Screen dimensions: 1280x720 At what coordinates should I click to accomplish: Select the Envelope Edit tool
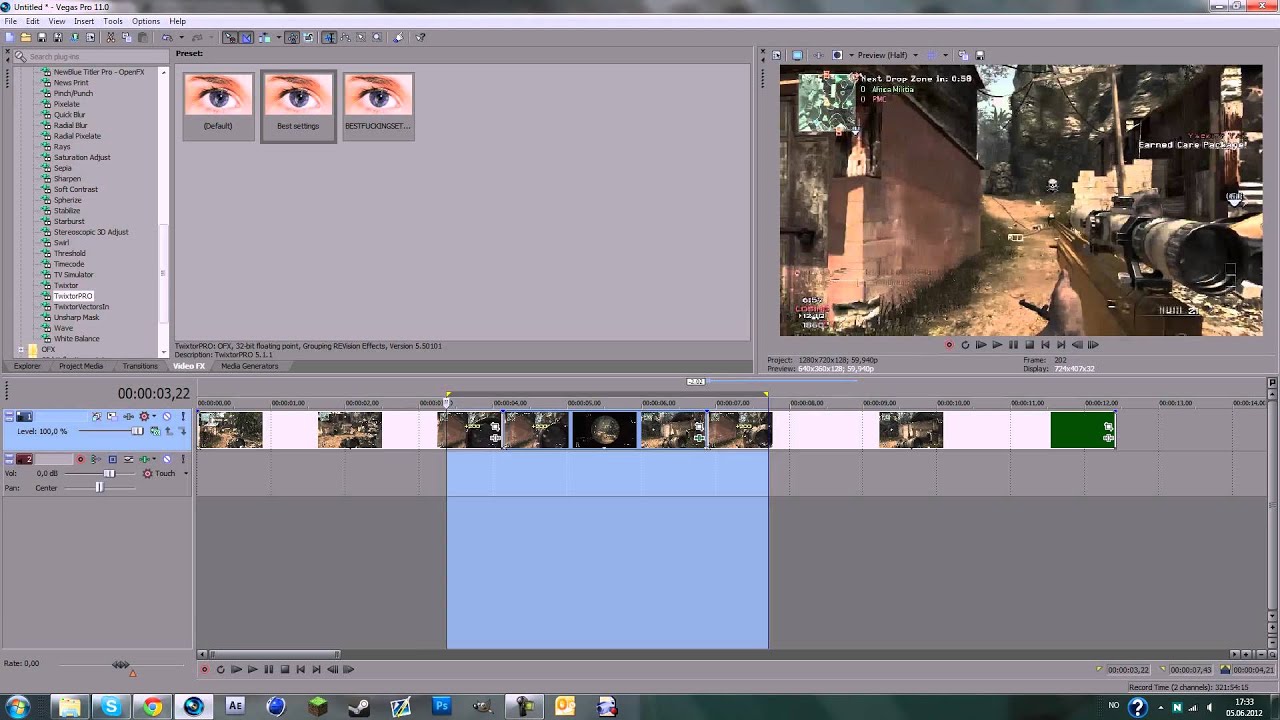(345, 37)
